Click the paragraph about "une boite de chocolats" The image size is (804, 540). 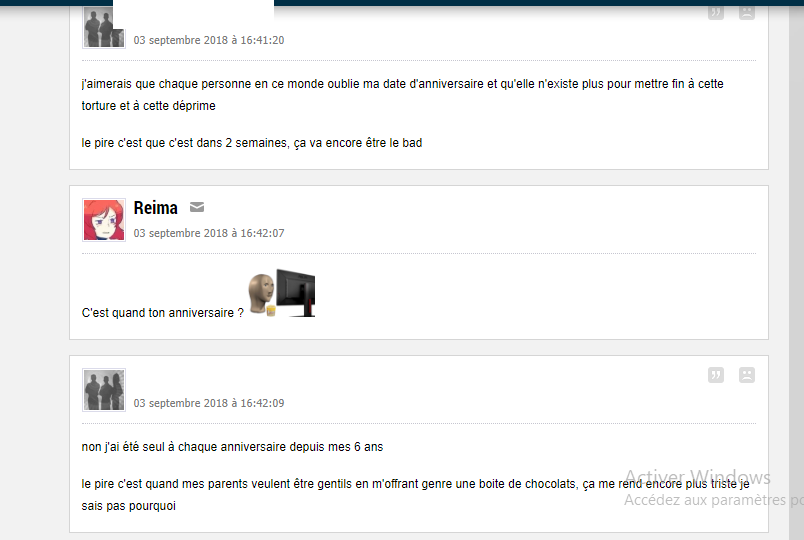coord(415,495)
